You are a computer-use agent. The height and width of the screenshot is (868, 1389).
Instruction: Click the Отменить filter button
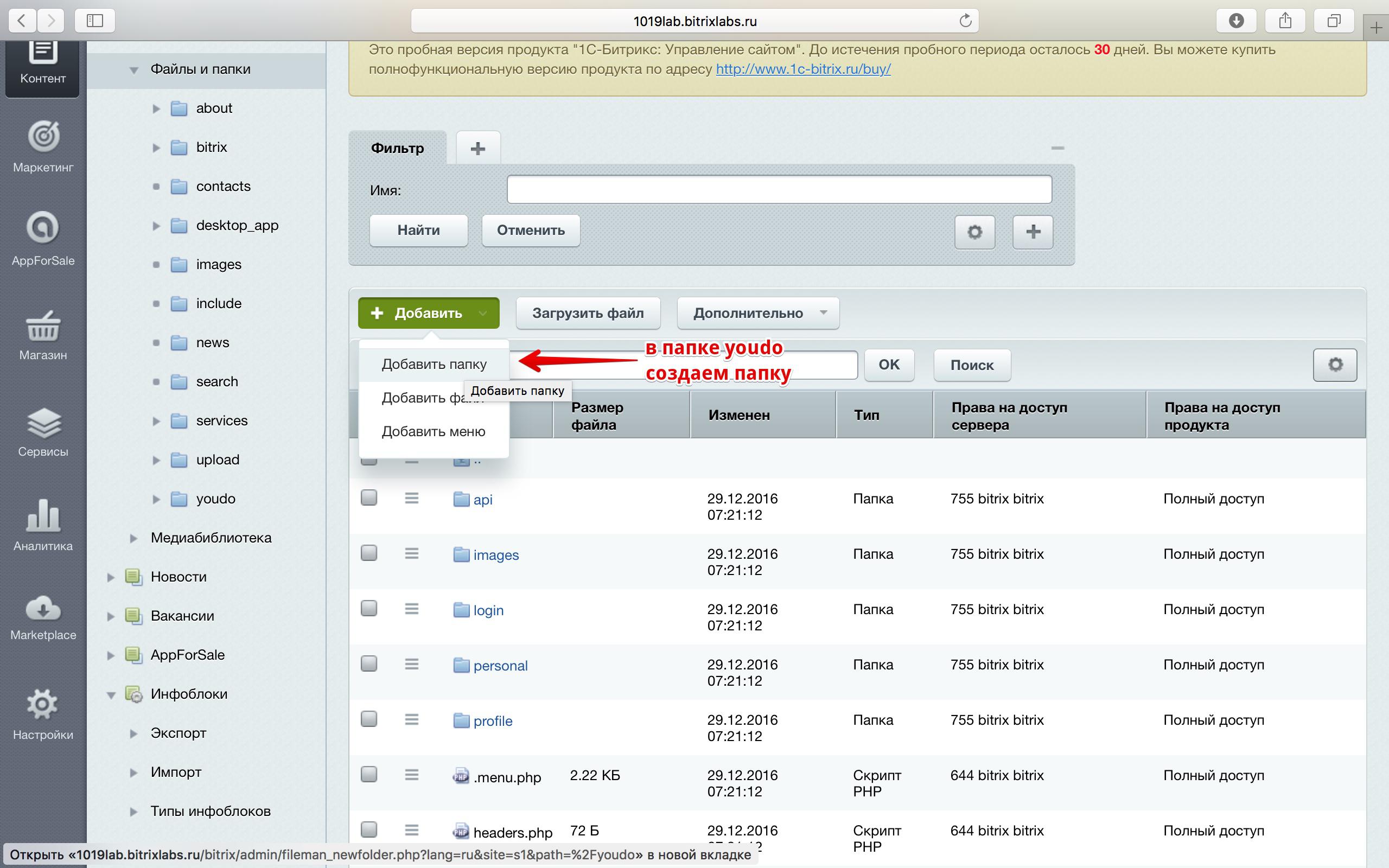530,230
